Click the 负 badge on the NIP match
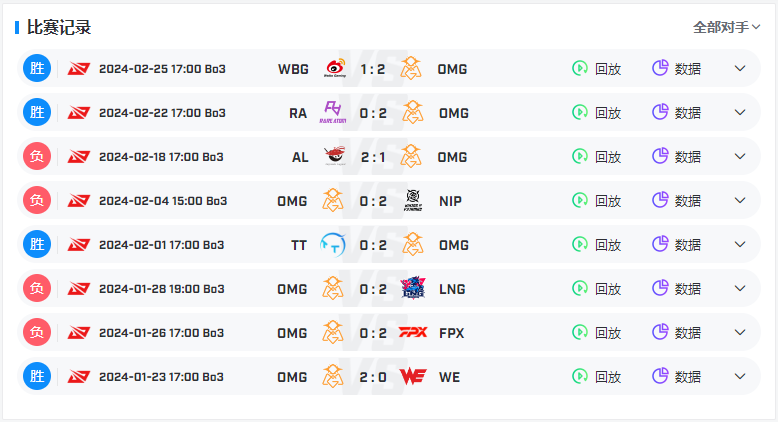The height and width of the screenshot is (422, 778). coord(37,200)
